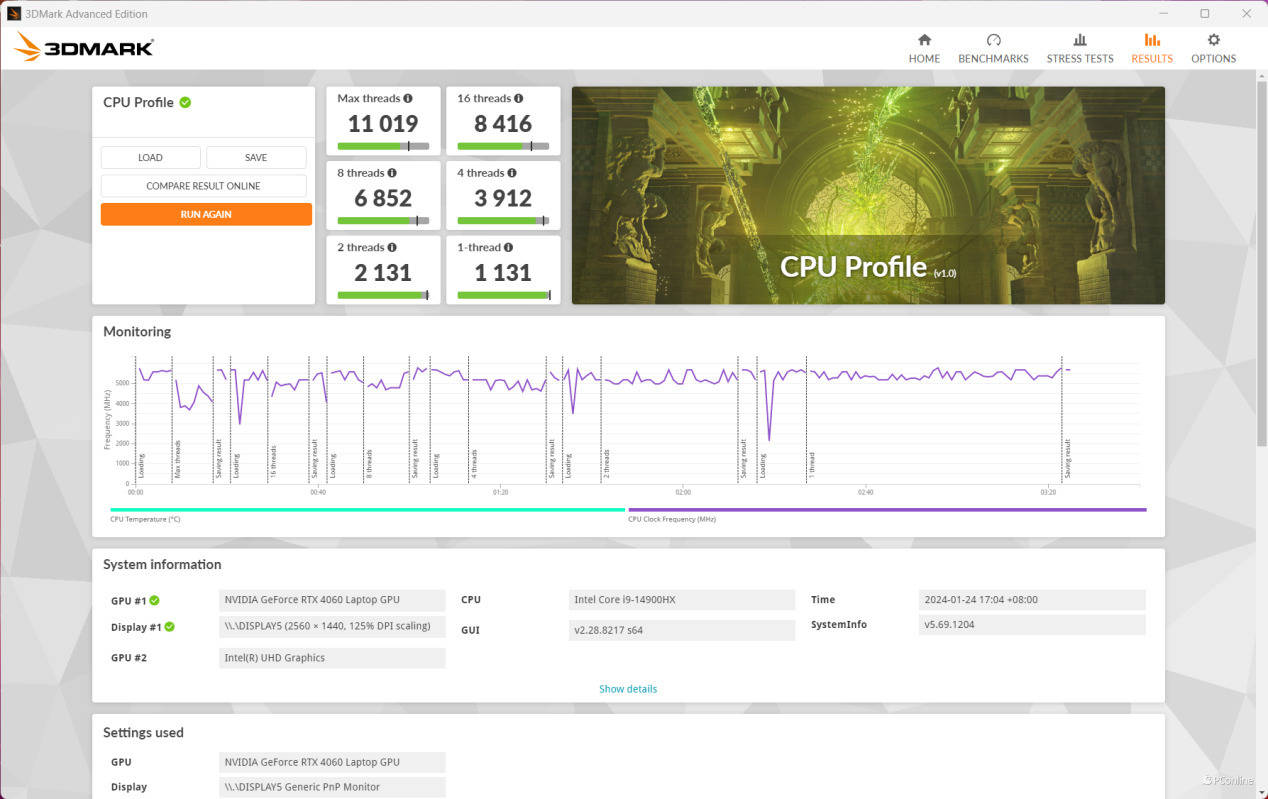This screenshot has height=799, width=1268.
Task: Click info icon next to 1-thread
Action: [509, 247]
